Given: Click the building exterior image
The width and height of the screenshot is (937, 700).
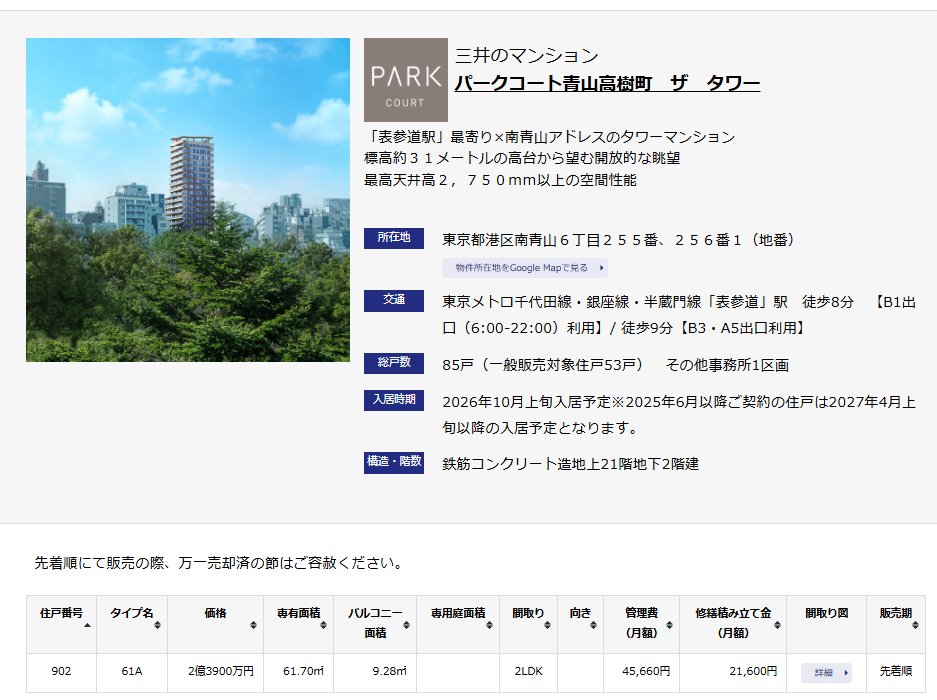Looking at the screenshot, I should pos(188,200).
